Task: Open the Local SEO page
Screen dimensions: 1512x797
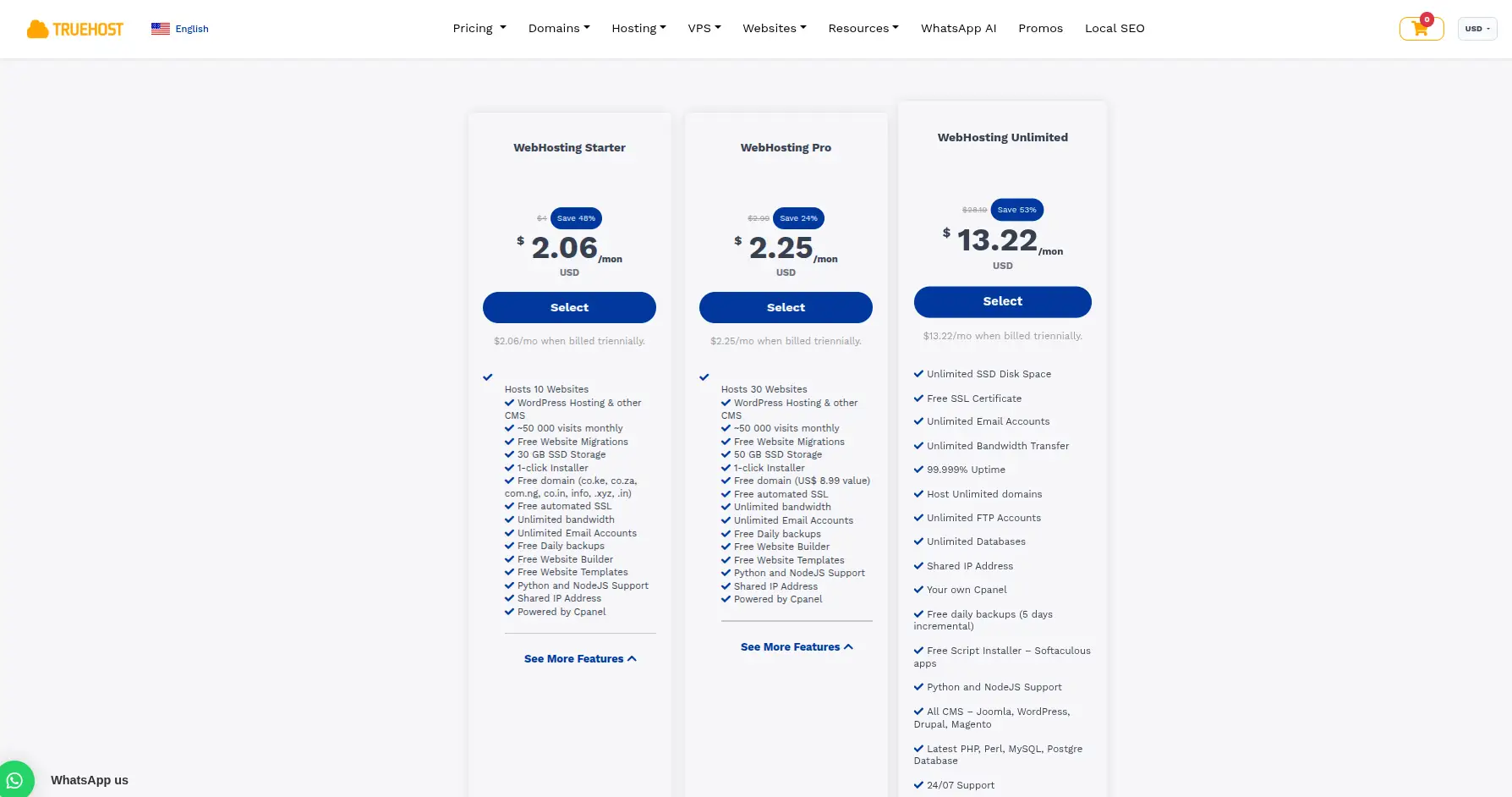Action: click(x=1115, y=28)
